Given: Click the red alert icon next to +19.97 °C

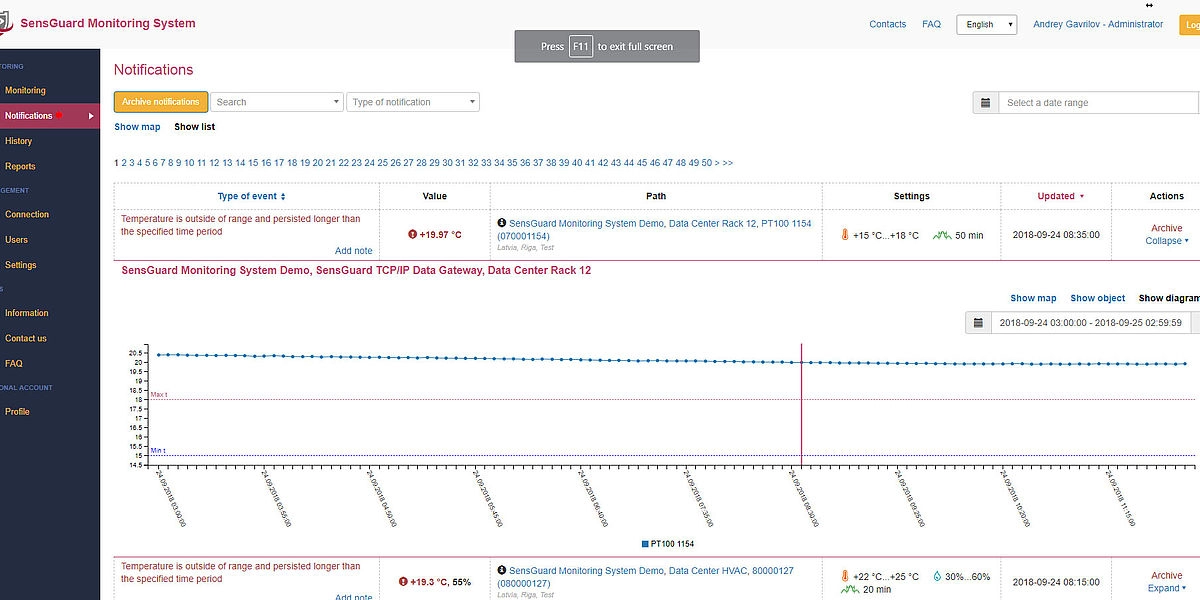Looking at the screenshot, I should (x=412, y=235).
